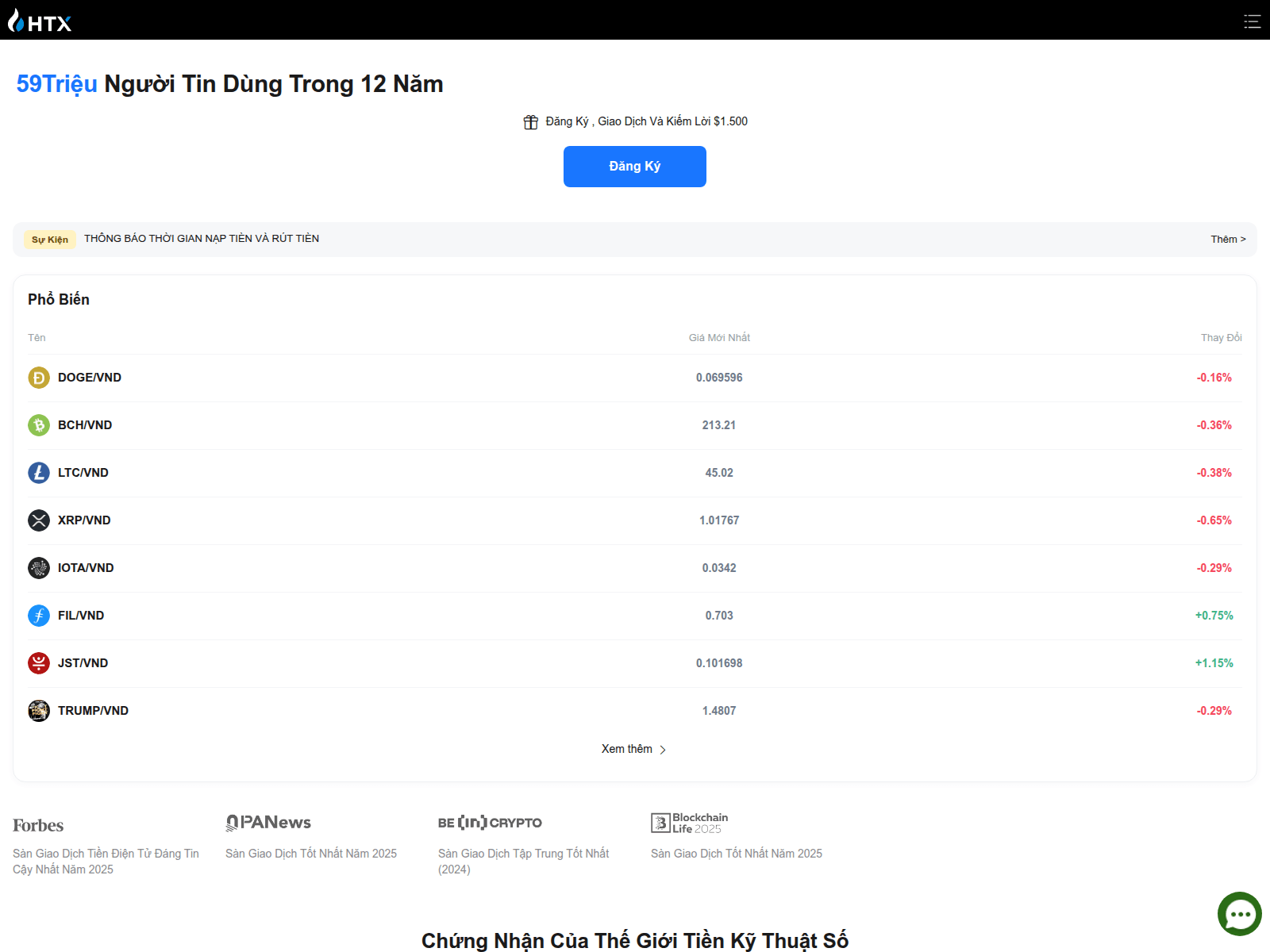This screenshot has height=952, width=1270.
Task: Click the Forbes logo
Action: pyautogui.click(x=38, y=825)
